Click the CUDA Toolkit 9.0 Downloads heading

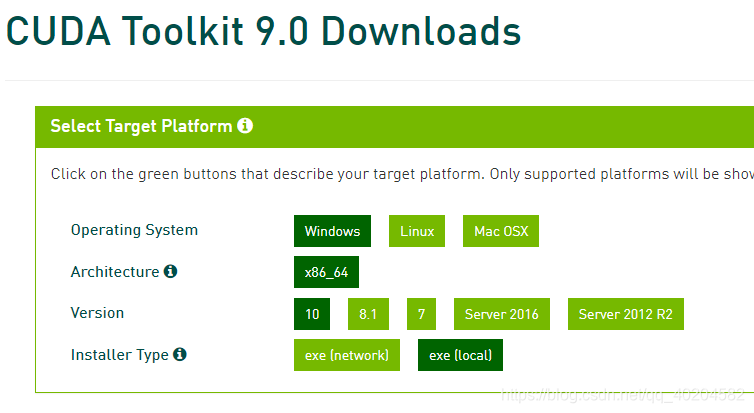click(264, 31)
